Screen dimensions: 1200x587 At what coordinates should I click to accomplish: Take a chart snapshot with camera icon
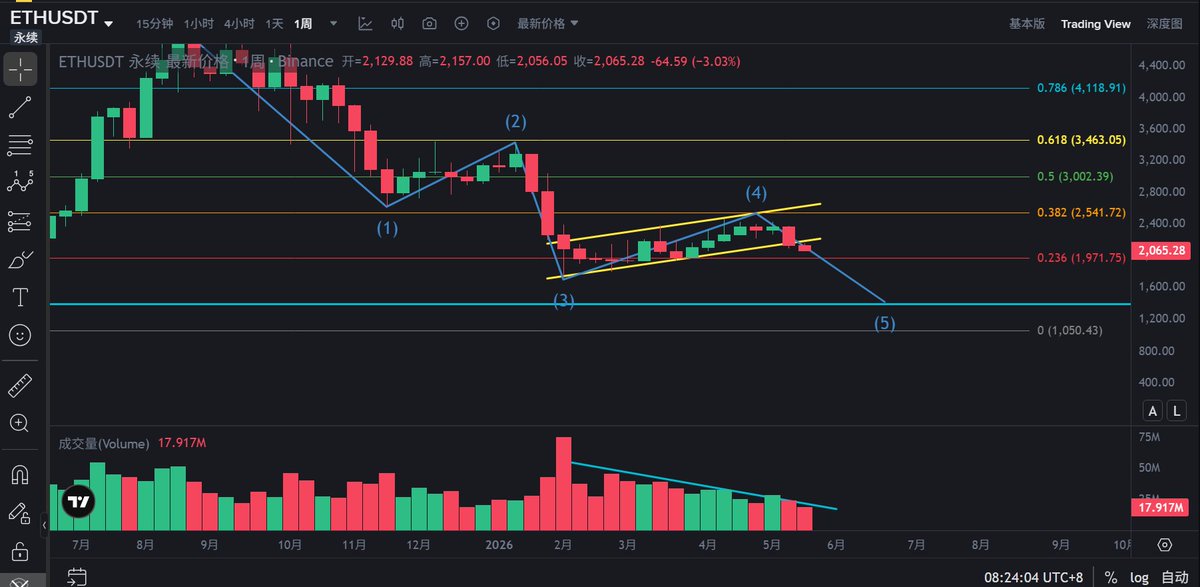click(x=429, y=24)
